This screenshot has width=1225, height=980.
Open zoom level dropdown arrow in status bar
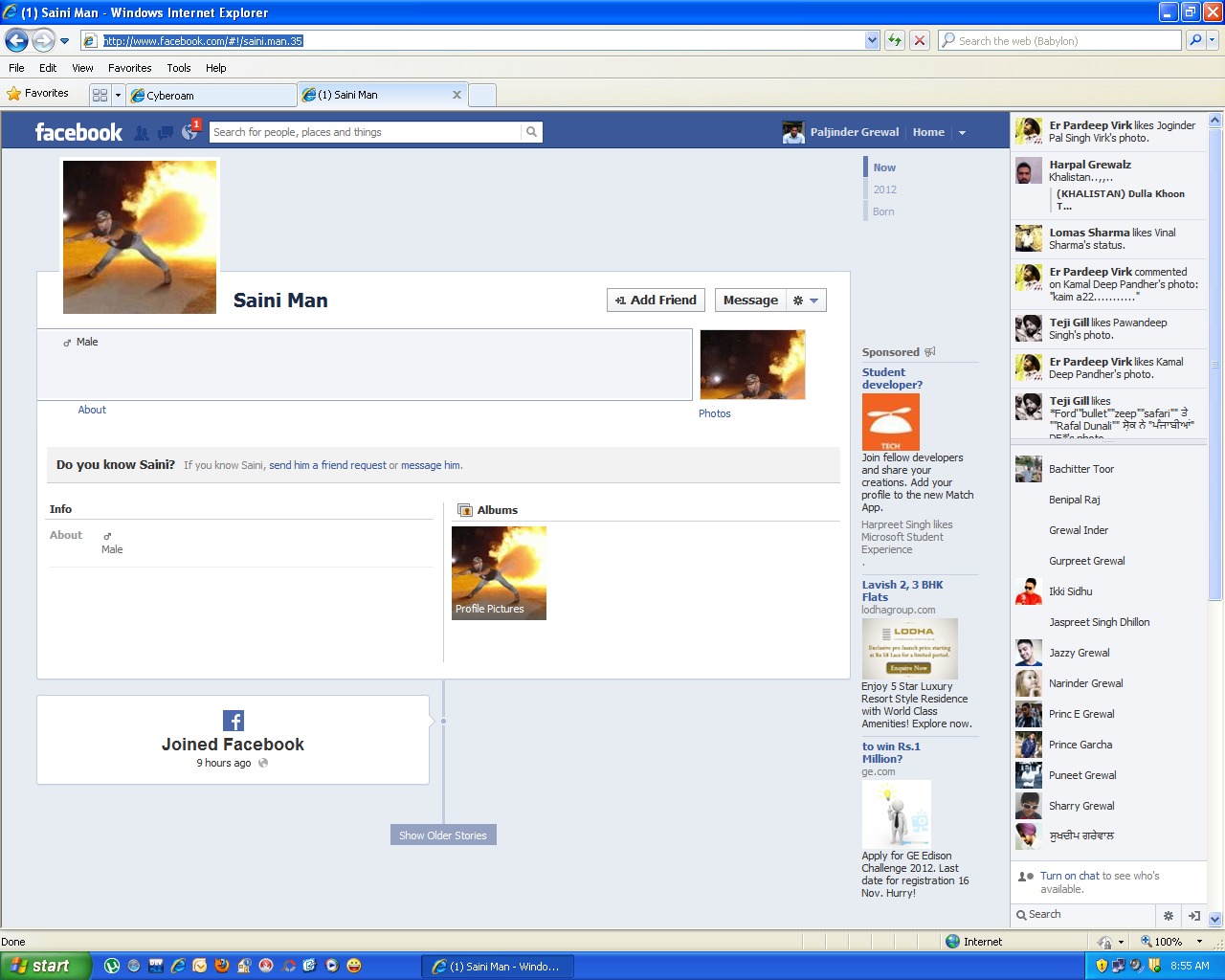pyautogui.click(x=1199, y=942)
